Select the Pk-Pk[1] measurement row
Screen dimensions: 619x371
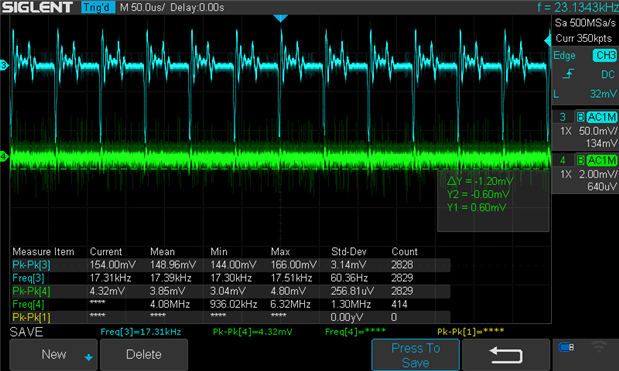tap(230, 317)
